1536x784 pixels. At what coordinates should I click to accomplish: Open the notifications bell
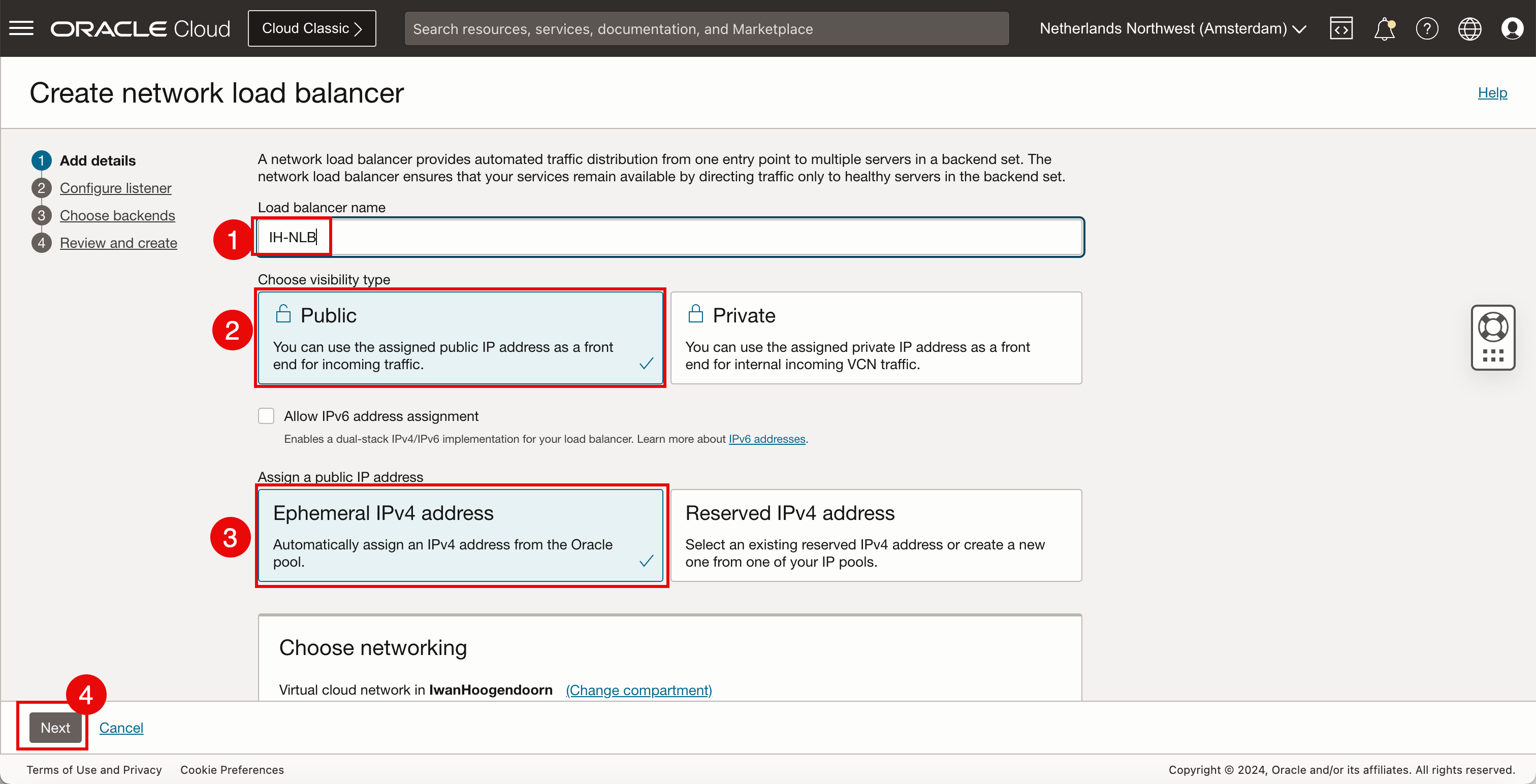click(x=1384, y=28)
